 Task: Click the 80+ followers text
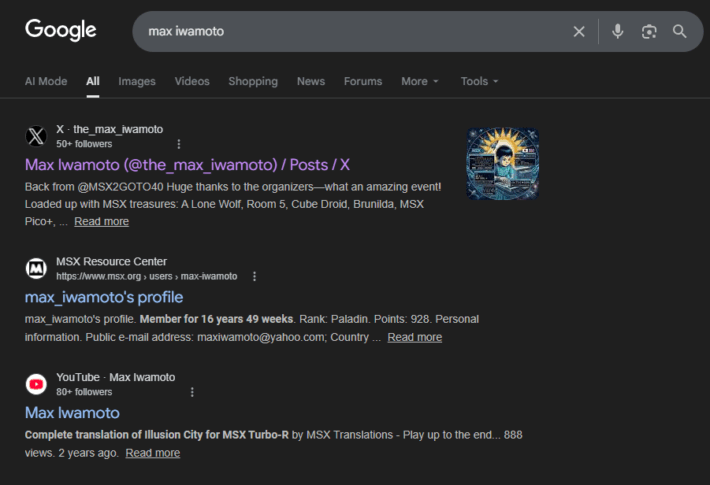[84, 392]
